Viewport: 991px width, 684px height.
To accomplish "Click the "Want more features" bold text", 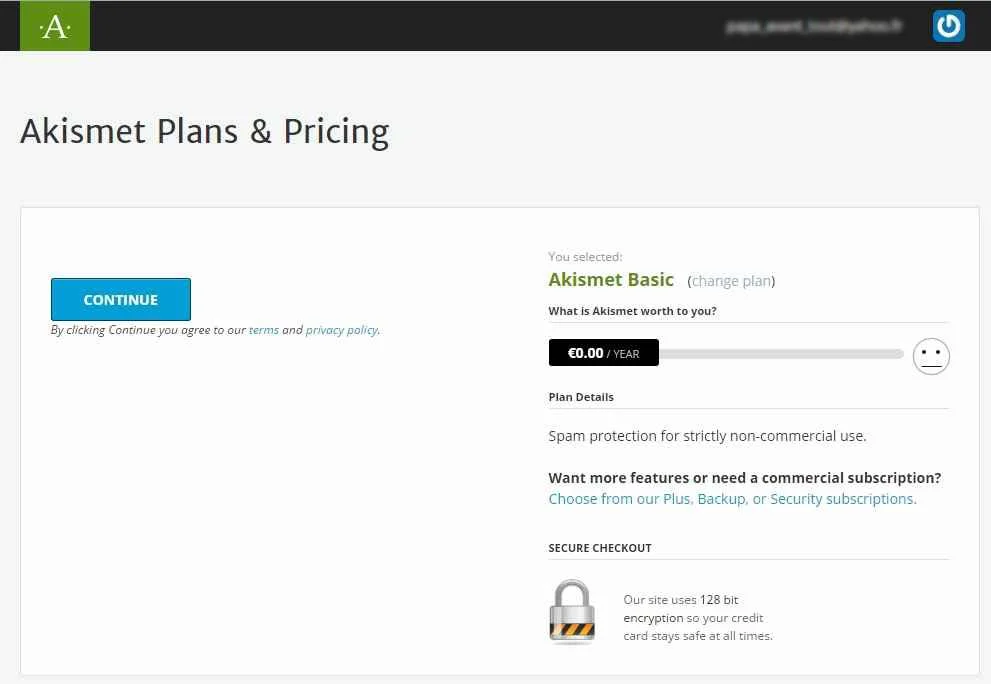I will pyautogui.click(x=744, y=478).
